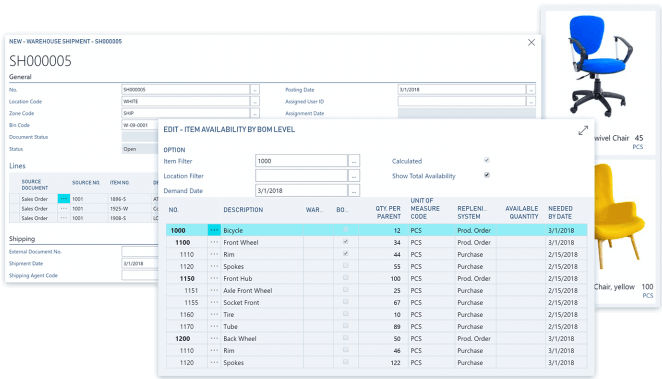
Task: Click the Assigned User ID input field
Action: pos(462,101)
